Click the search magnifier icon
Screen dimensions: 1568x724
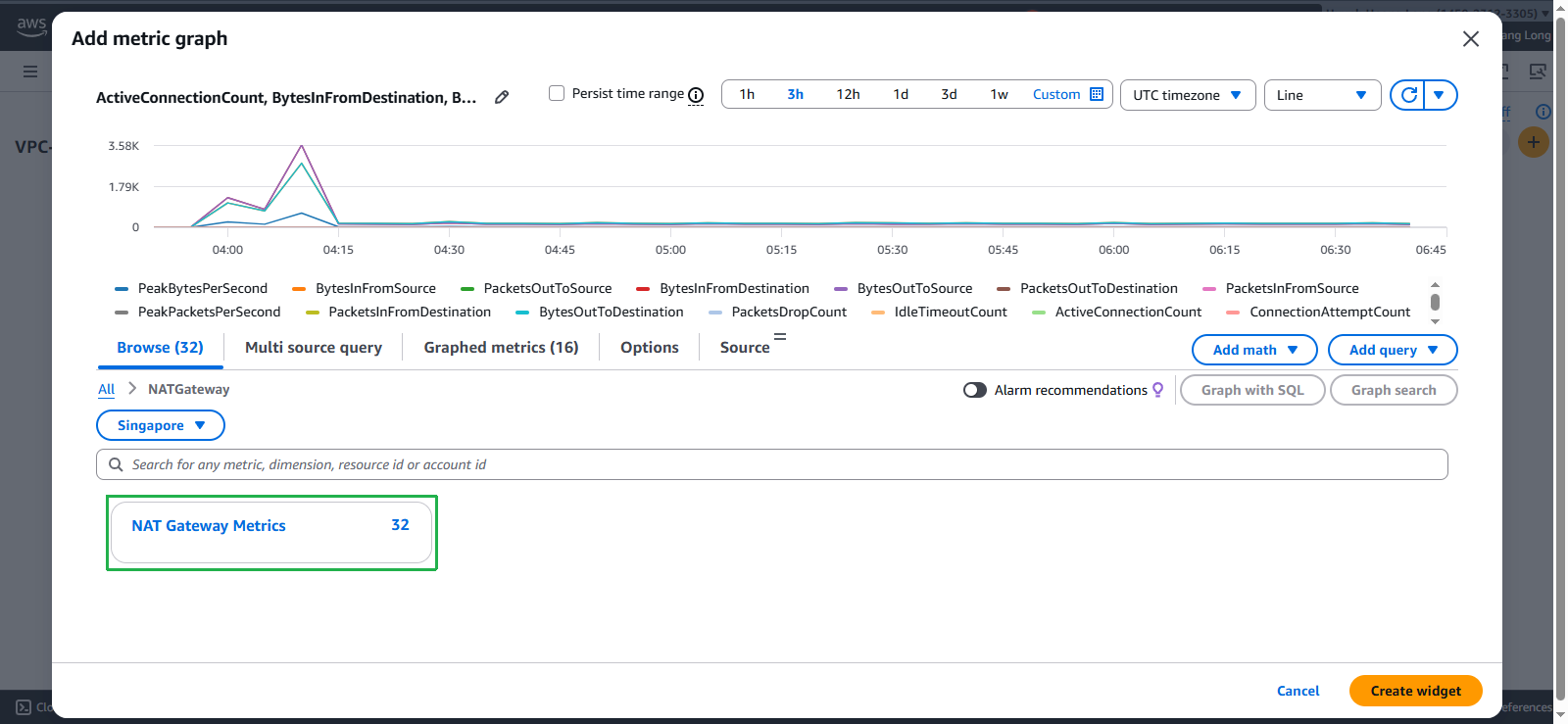[x=116, y=464]
